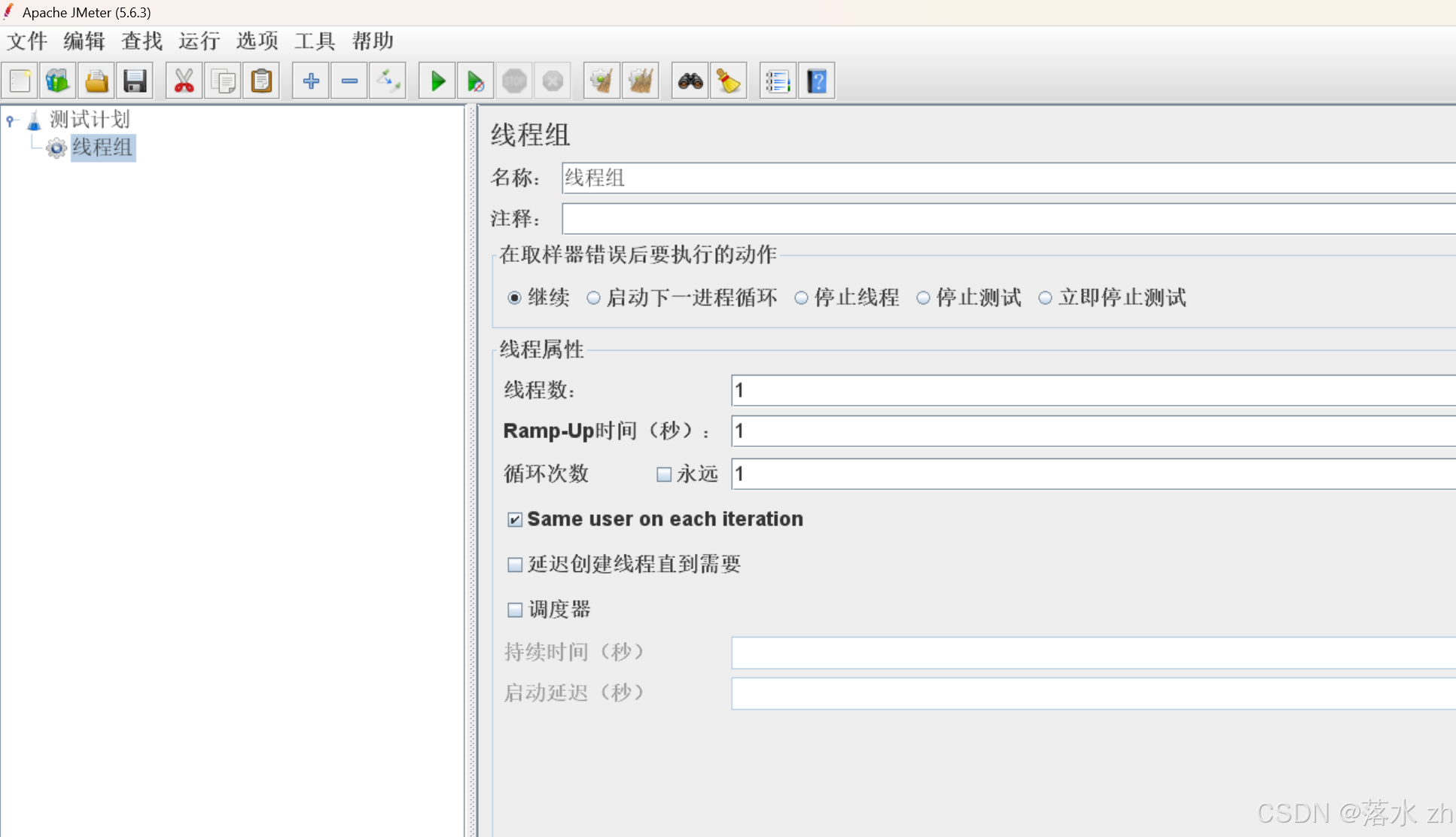This screenshot has height=837, width=1456.
Task: Click the JMeter feather icon in title bar
Action: [x=9, y=11]
